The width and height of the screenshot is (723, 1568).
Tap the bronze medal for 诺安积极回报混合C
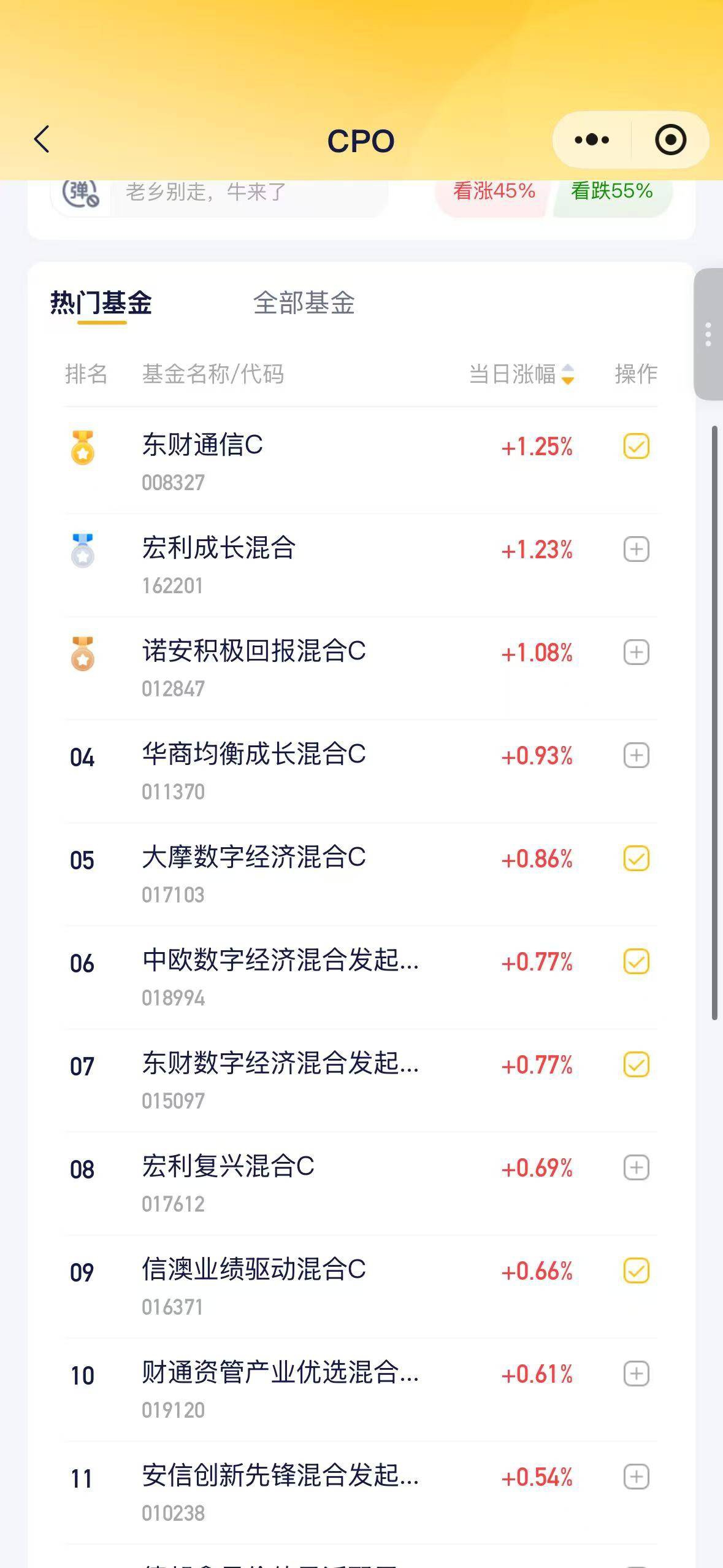click(x=83, y=653)
